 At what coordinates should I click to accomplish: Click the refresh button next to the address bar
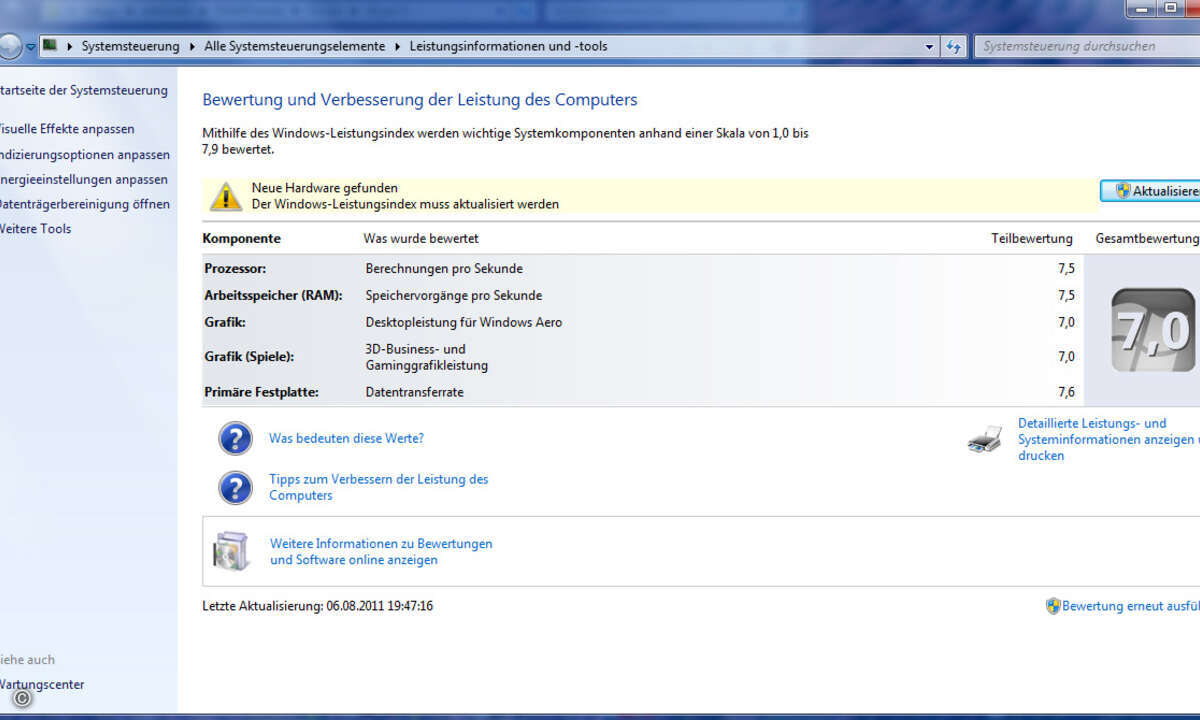click(954, 46)
